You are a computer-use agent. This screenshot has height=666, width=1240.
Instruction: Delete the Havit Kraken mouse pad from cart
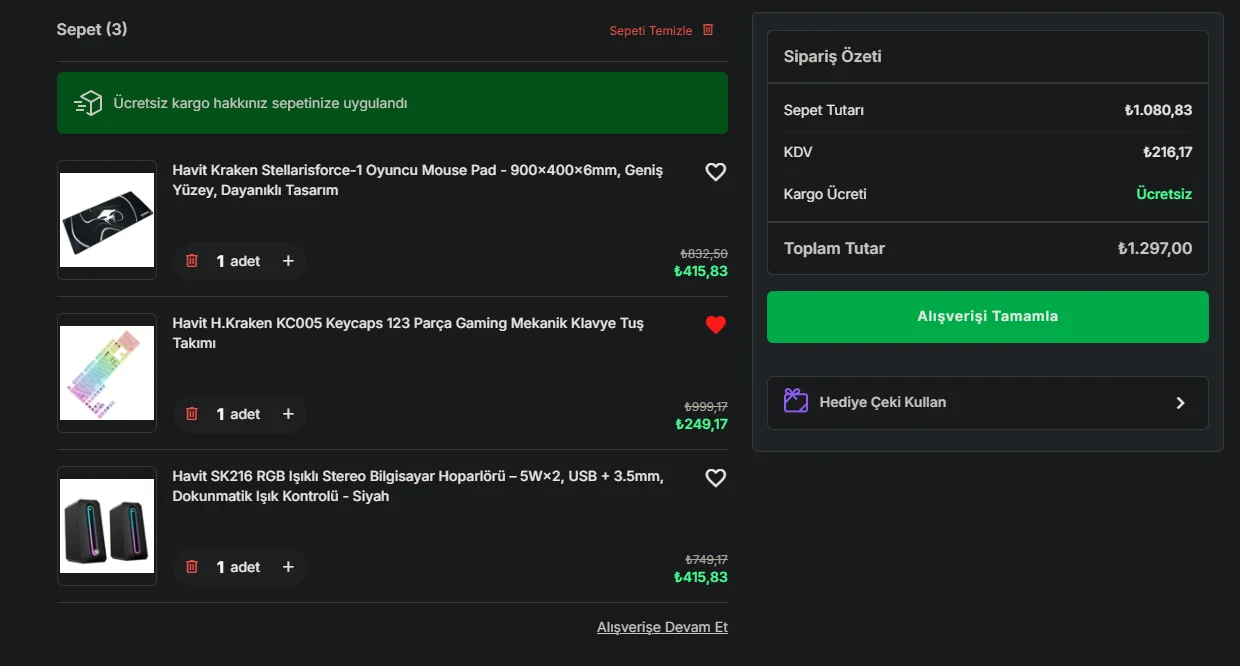192,261
